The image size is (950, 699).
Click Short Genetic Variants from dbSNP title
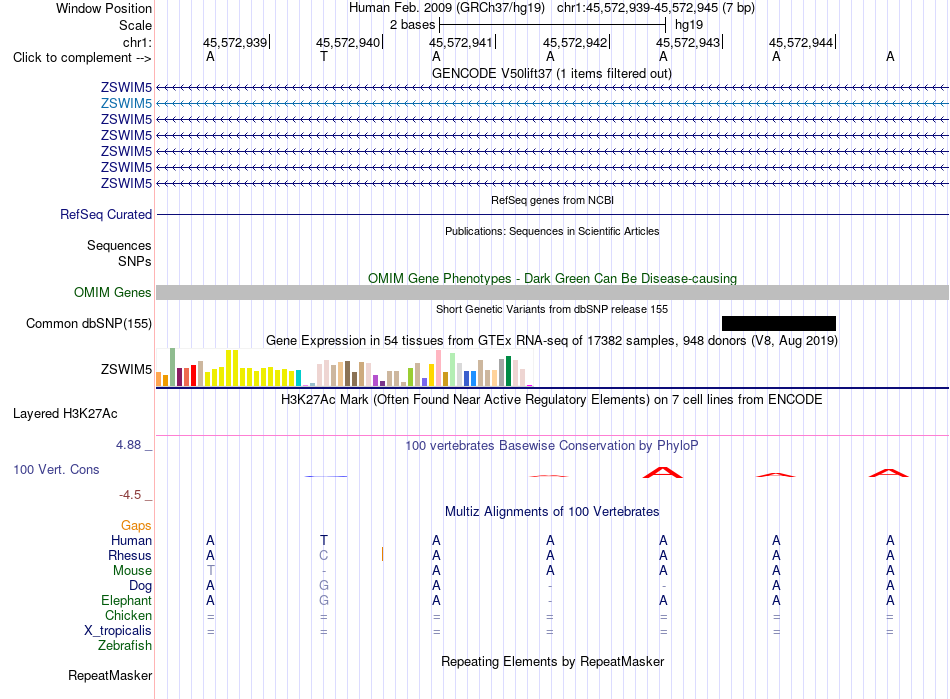coord(552,309)
